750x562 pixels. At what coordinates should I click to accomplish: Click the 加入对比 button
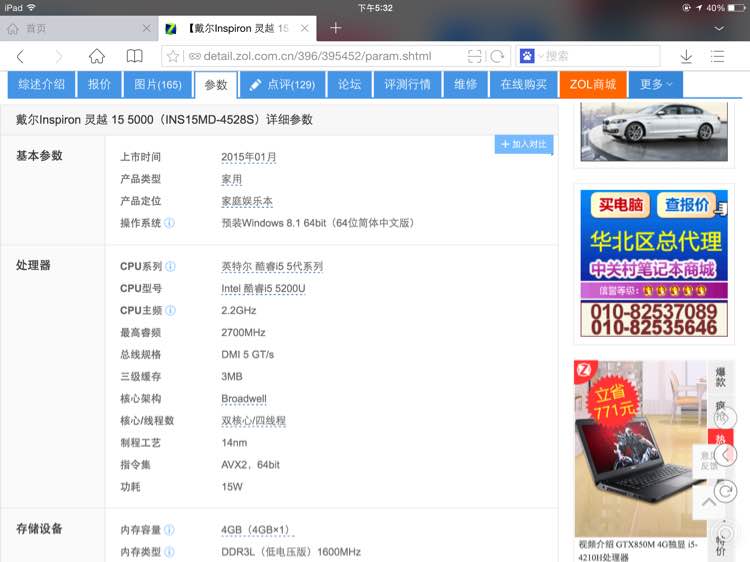tap(524, 144)
